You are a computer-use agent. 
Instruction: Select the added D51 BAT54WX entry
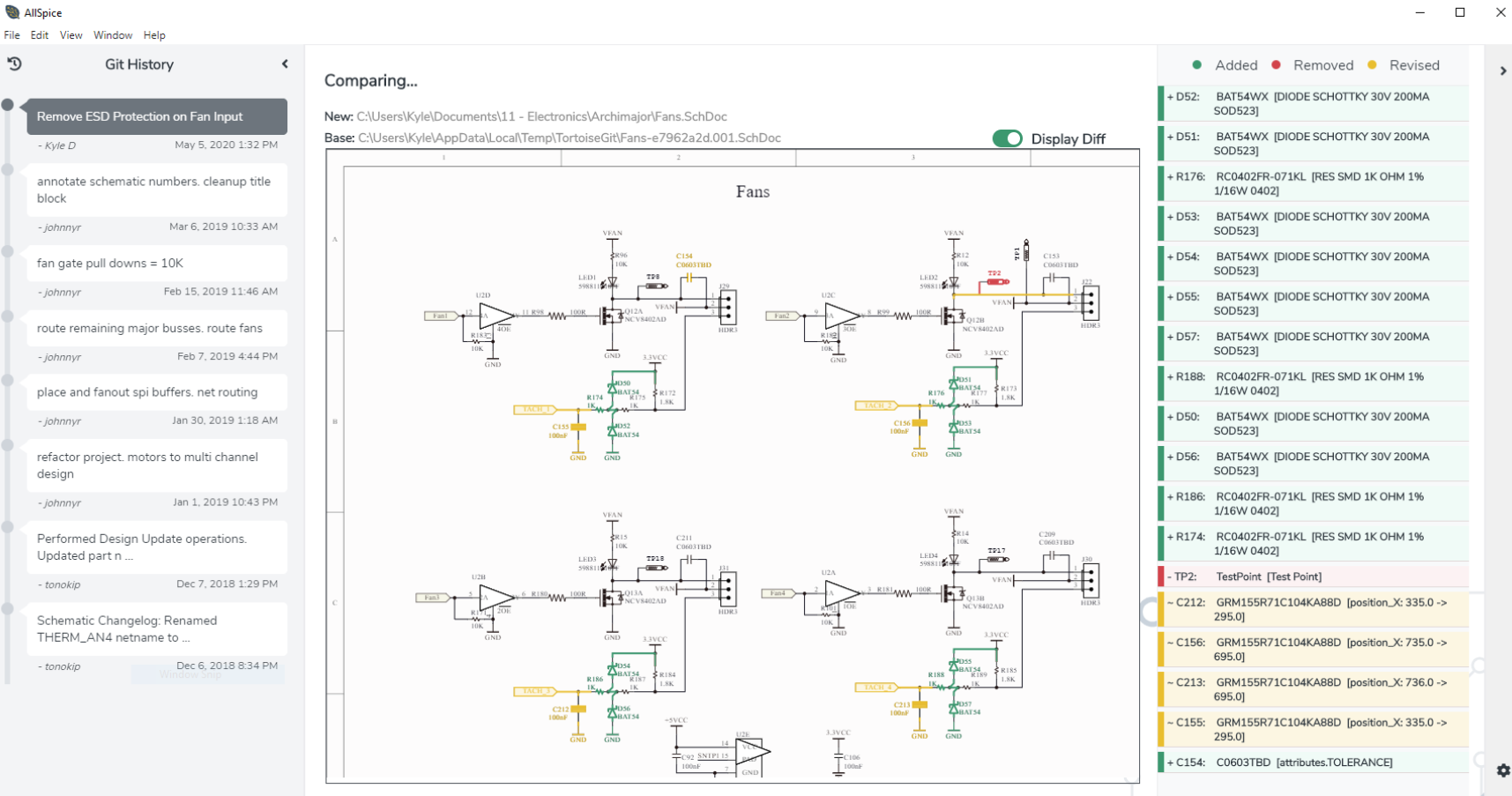point(1314,144)
